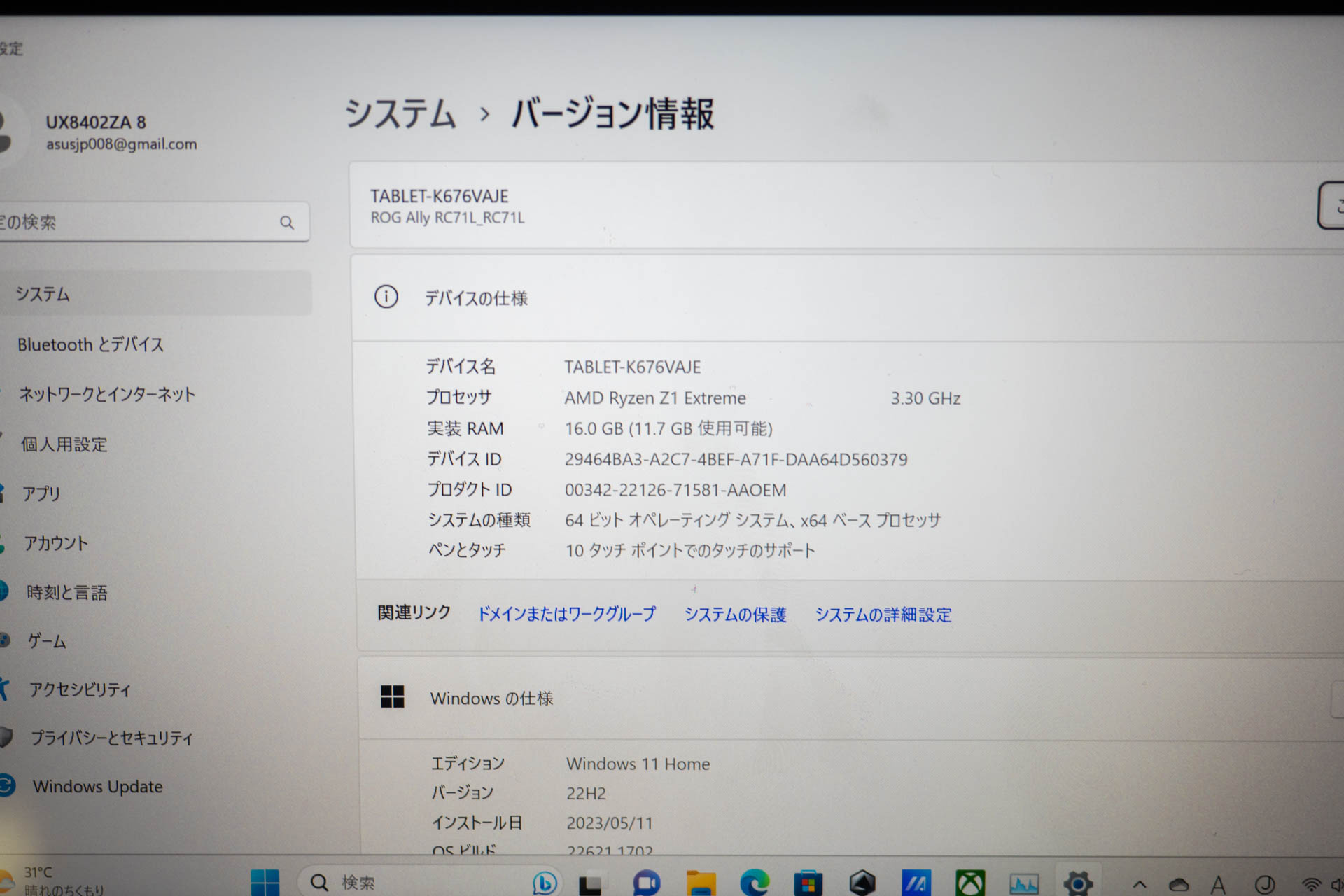
Task: Click the Start button
Action: coord(265,882)
